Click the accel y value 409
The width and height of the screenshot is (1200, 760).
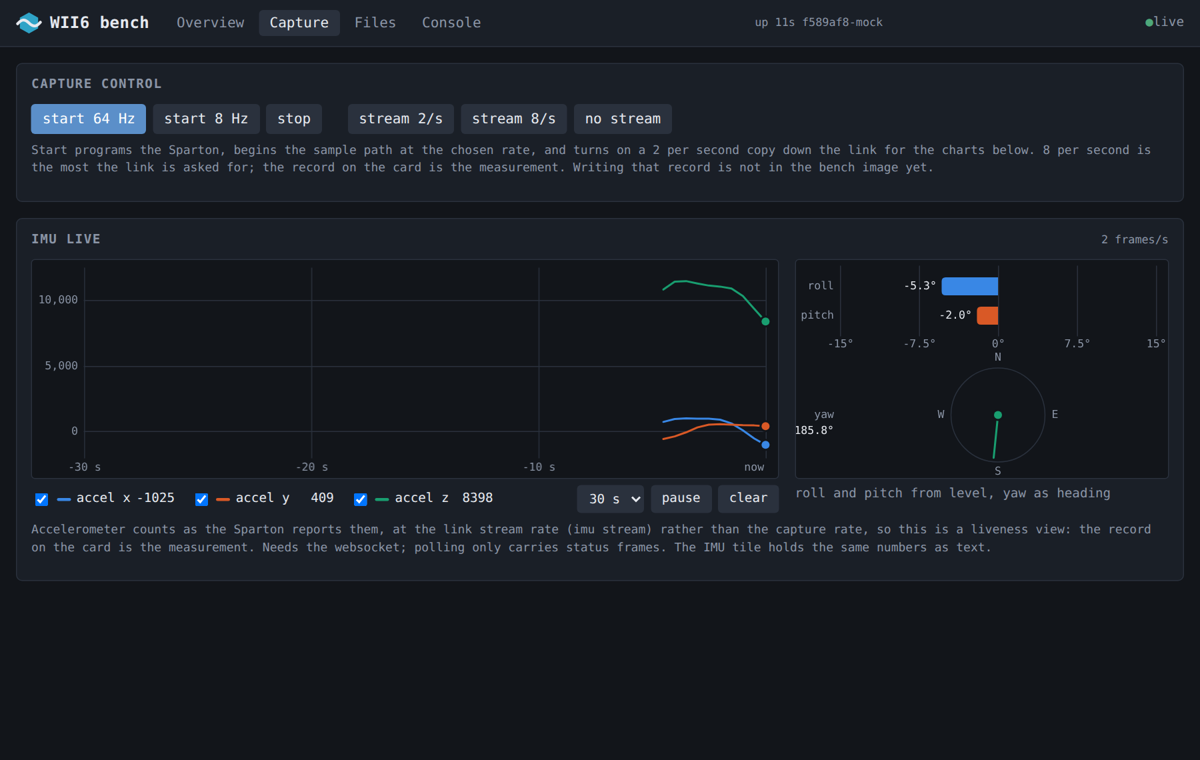(x=322, y=498)
